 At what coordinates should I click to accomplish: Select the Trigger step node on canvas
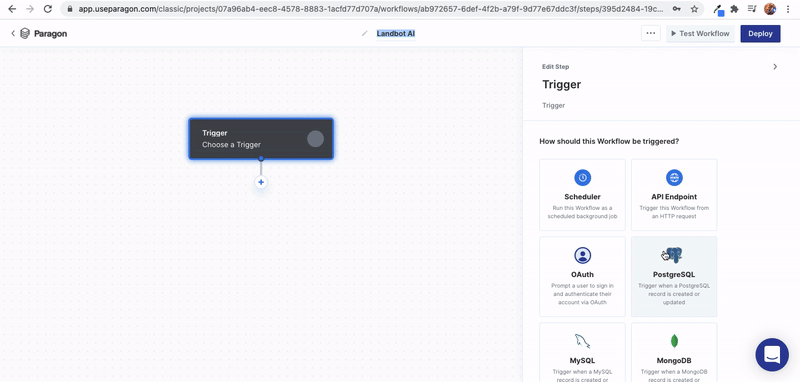[261, 139]
